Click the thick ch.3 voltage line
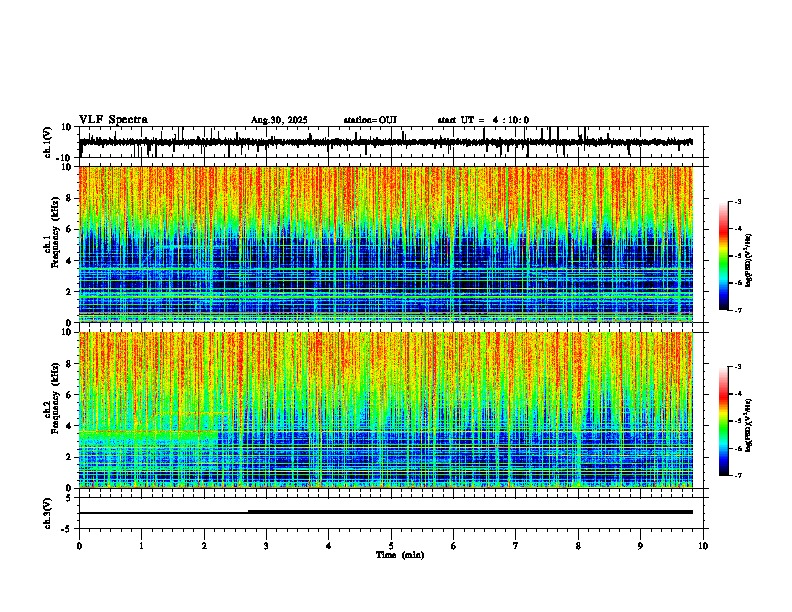Viewport: 792px width, 612px height. pos(470,512)
